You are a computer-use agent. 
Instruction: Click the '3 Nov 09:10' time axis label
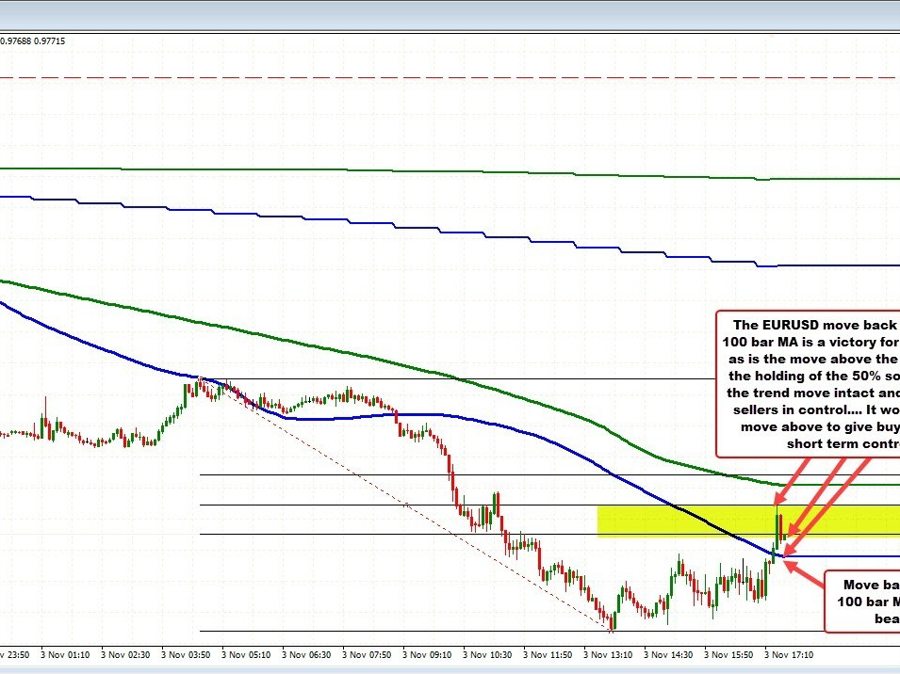tap(429, 654)
